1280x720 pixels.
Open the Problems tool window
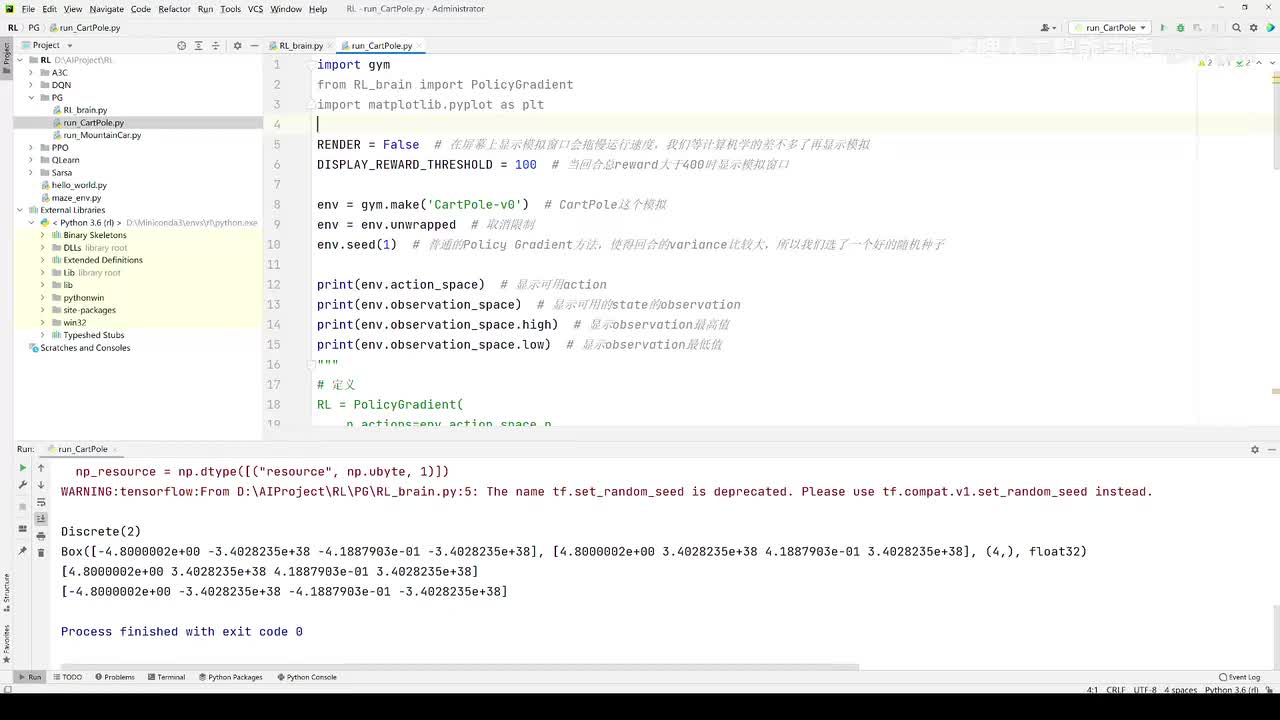(x=114, y=677)
